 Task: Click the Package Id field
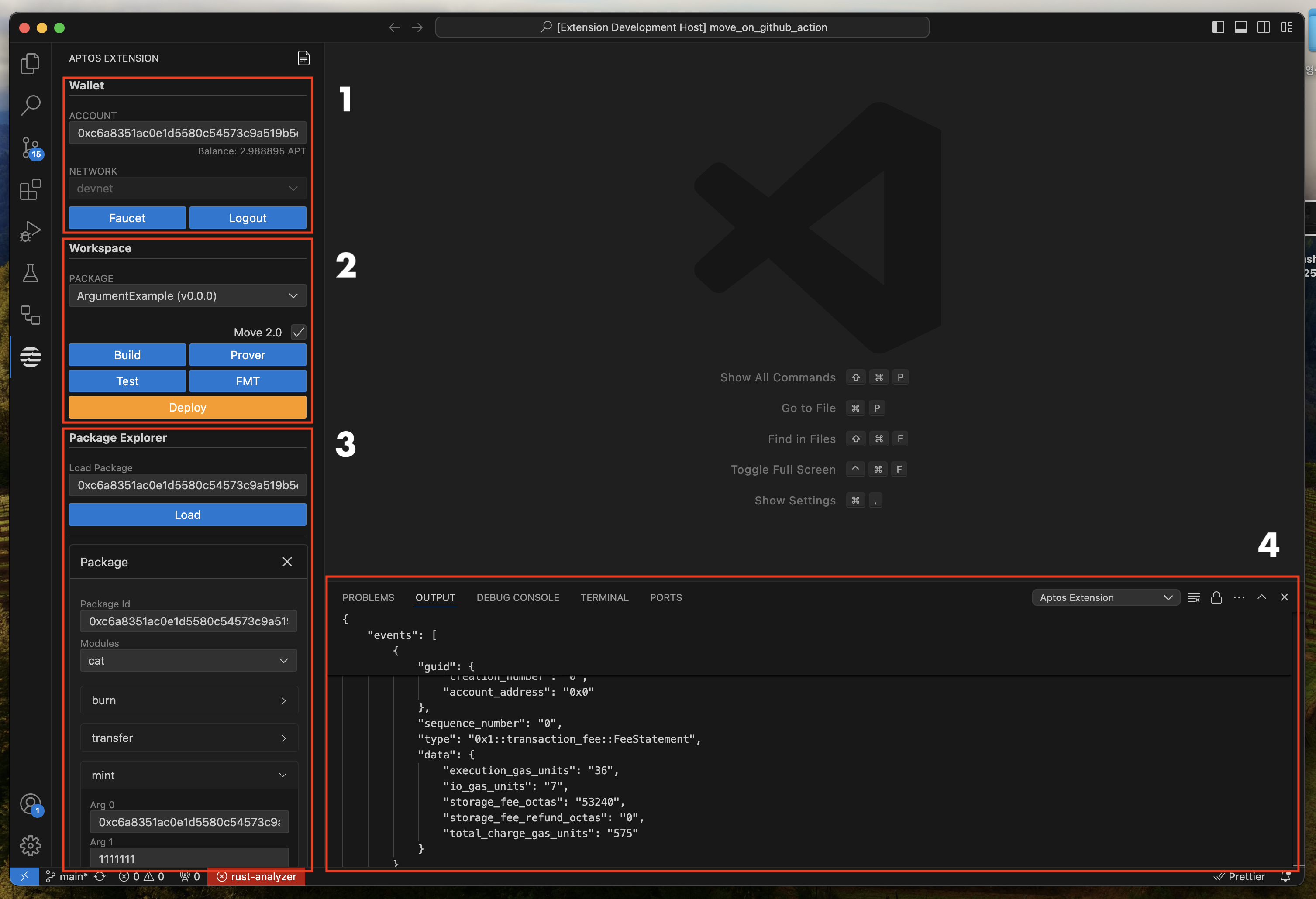189,621
